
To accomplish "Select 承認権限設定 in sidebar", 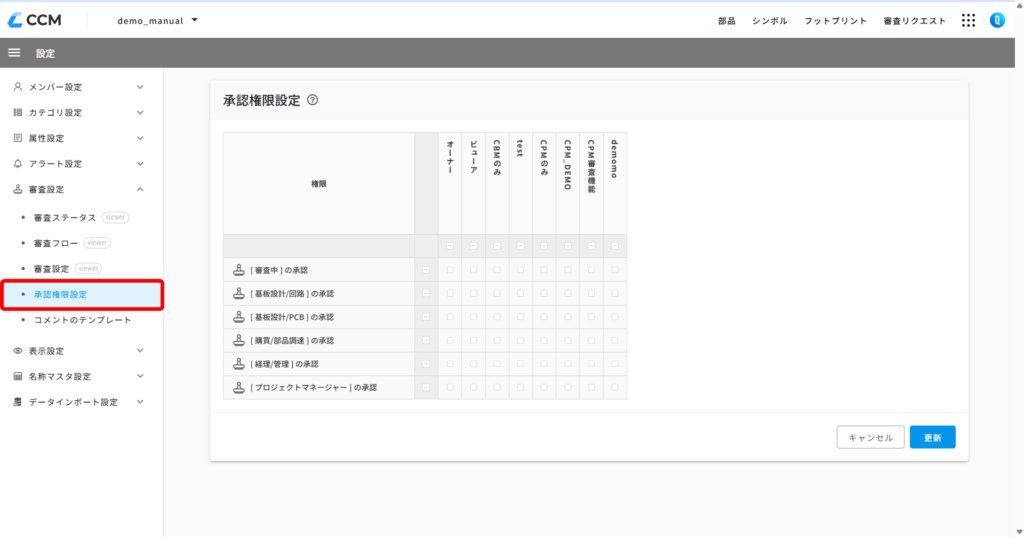I will [82, 295].
